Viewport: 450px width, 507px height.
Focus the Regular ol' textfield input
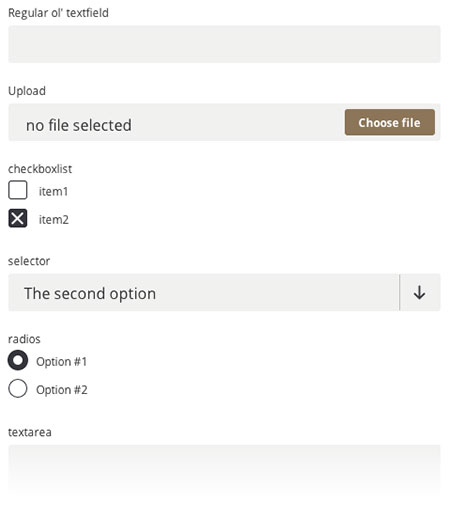[x=224, y=44]
